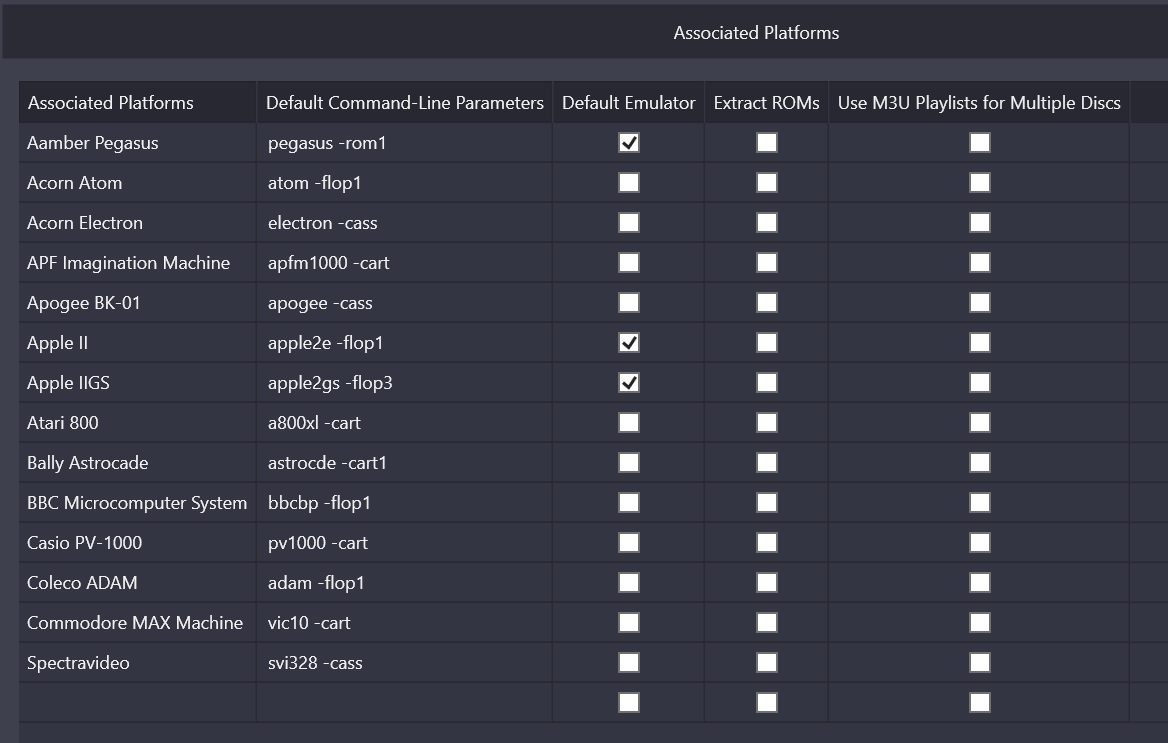
Task: Enable M3U Playlists for BBC Microcomputer System
Action: (x=980, y=503)
